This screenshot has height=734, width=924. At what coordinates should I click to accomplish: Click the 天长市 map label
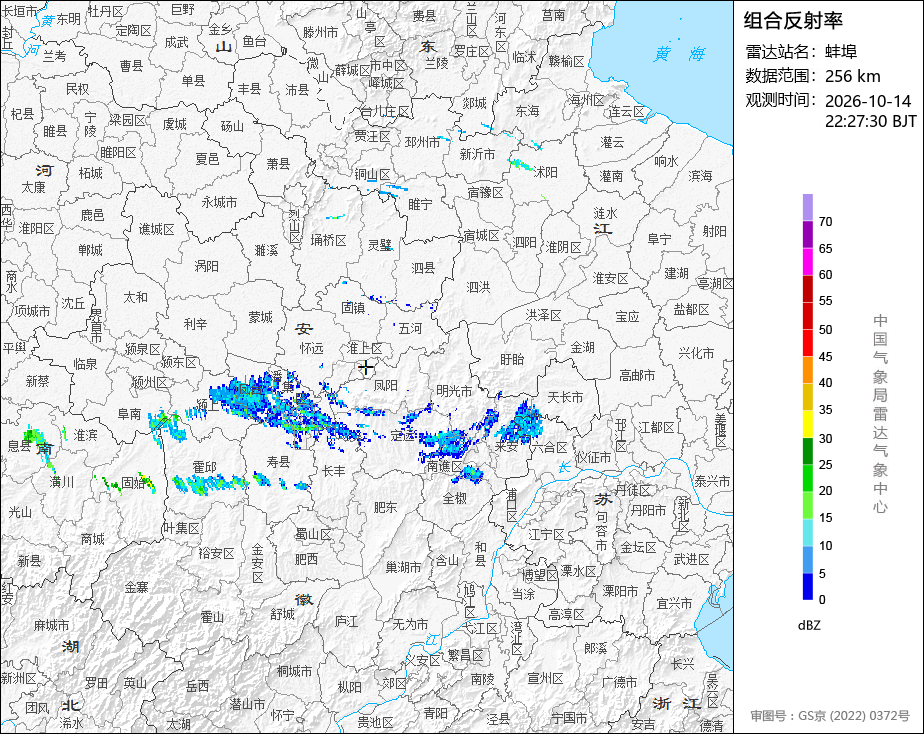[565, 398]
